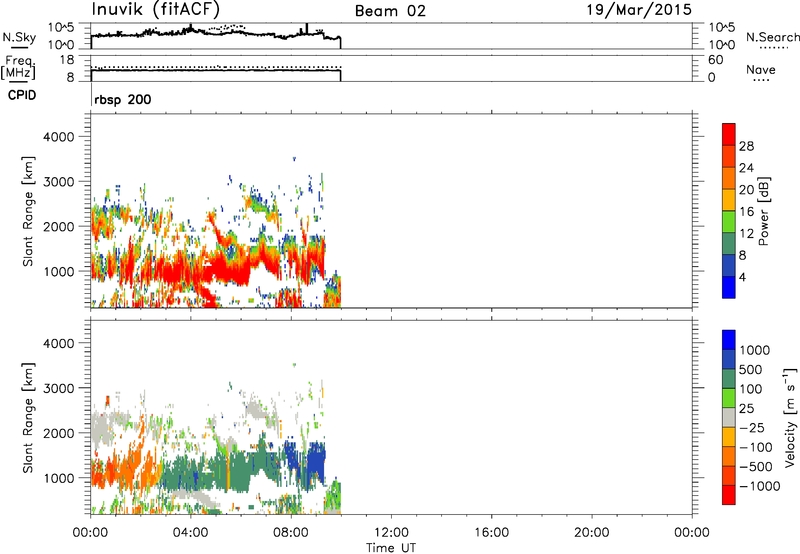Click the '16' tick on the power colorbar
The image size is (800, 554).
tap(746, 212)
